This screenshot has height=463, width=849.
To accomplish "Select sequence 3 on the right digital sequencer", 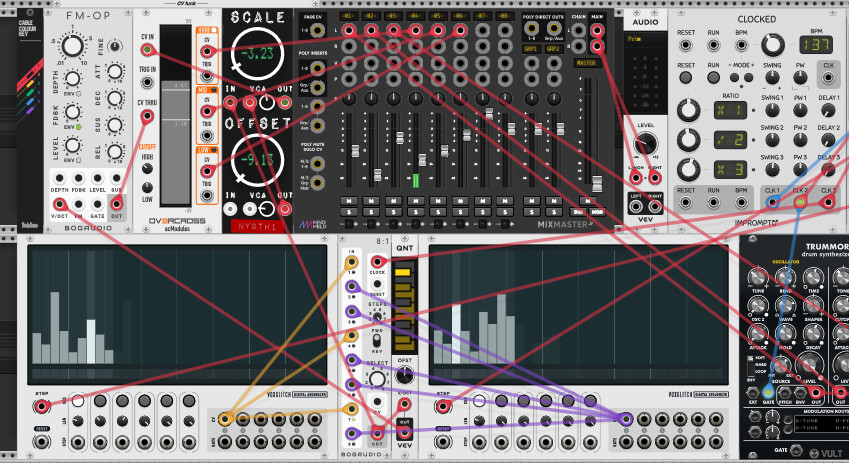I will (x=524, y=401).
